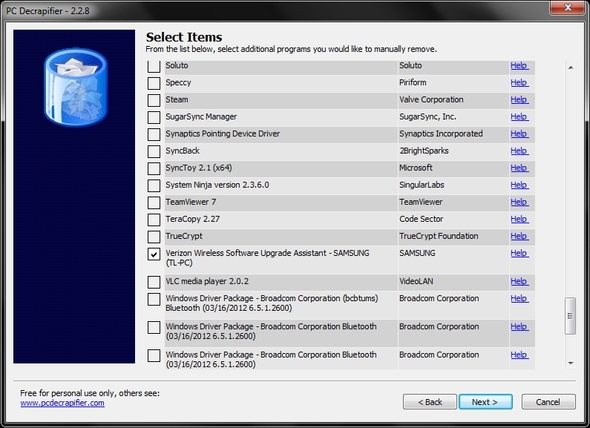Tick the TeamViewer 7 checkbox
The height and width of the screenshot is (428, 590).
[x=154, y=203]
